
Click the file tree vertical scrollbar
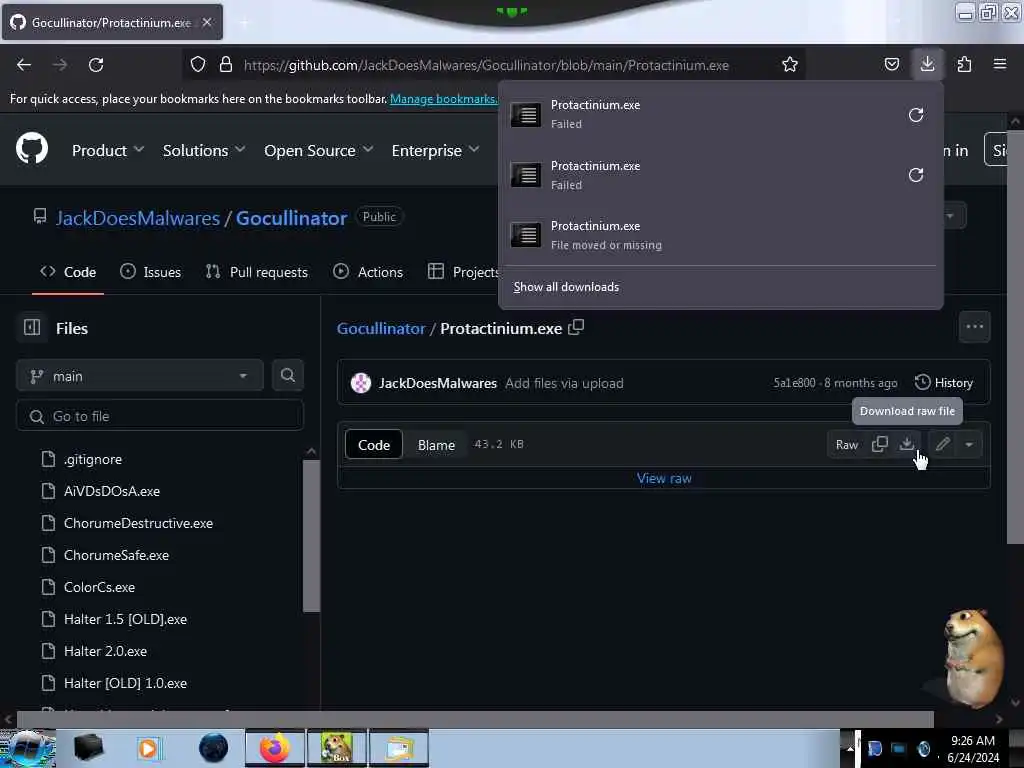312,536
